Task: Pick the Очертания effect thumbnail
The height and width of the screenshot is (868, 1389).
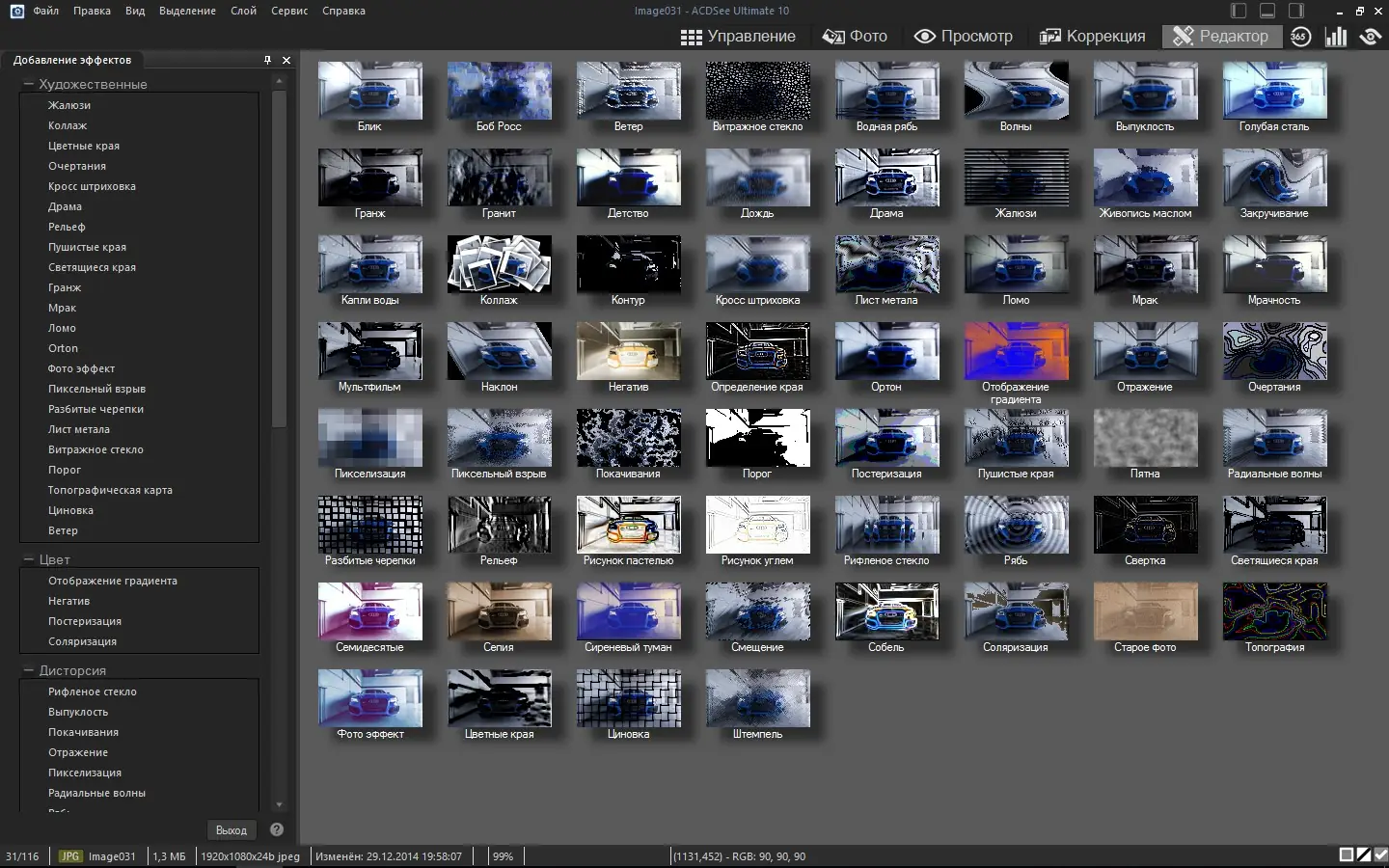Action: pos(1274,351)
